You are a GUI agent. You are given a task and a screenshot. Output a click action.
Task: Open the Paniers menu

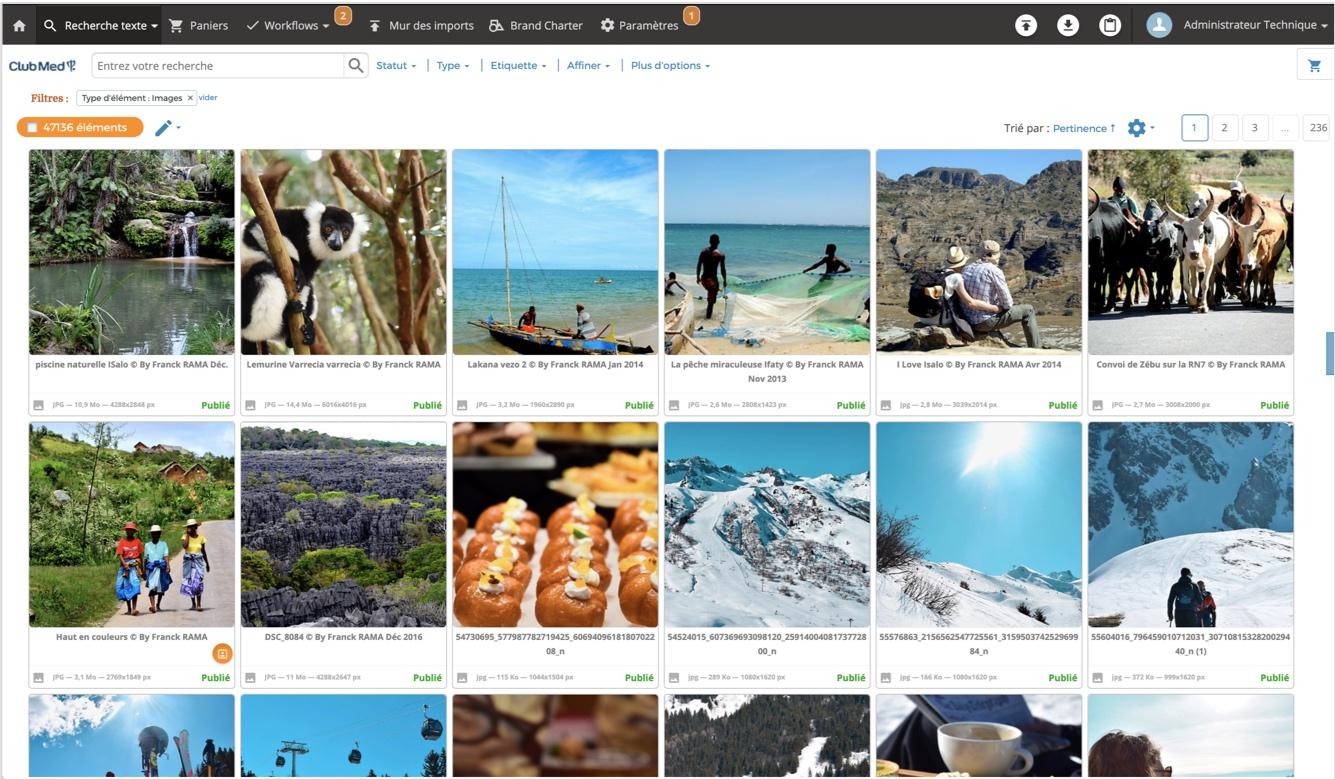coord(198,26)
